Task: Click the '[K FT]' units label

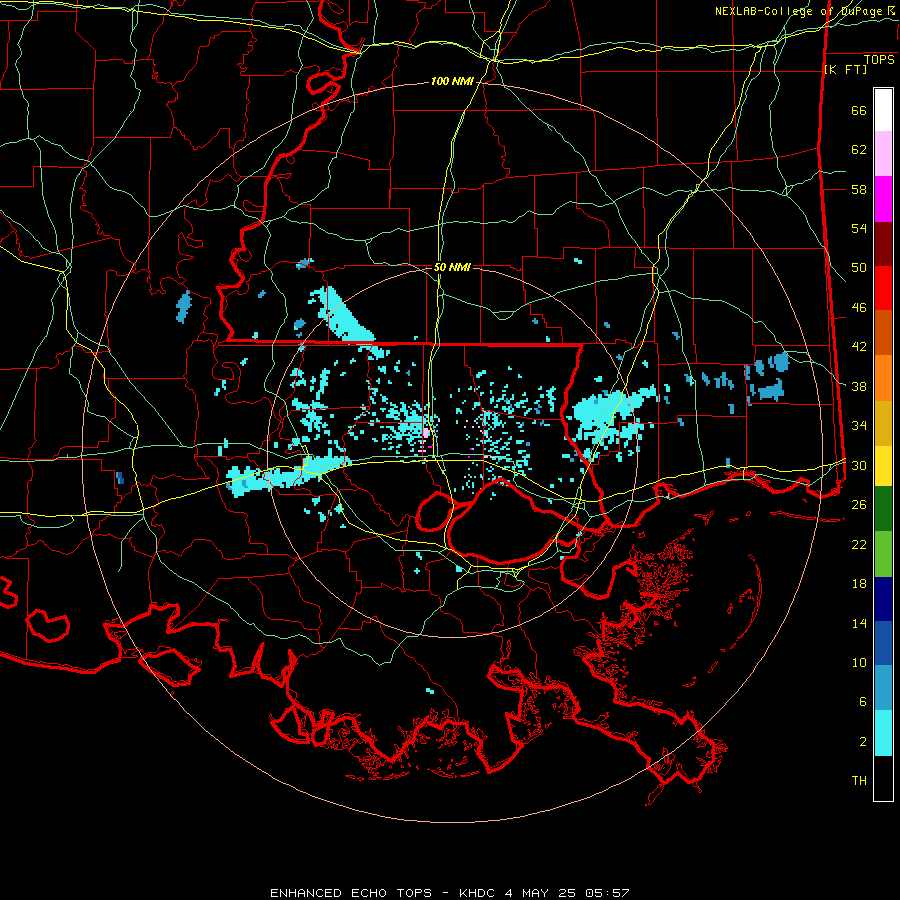Action: pos(845,69)
